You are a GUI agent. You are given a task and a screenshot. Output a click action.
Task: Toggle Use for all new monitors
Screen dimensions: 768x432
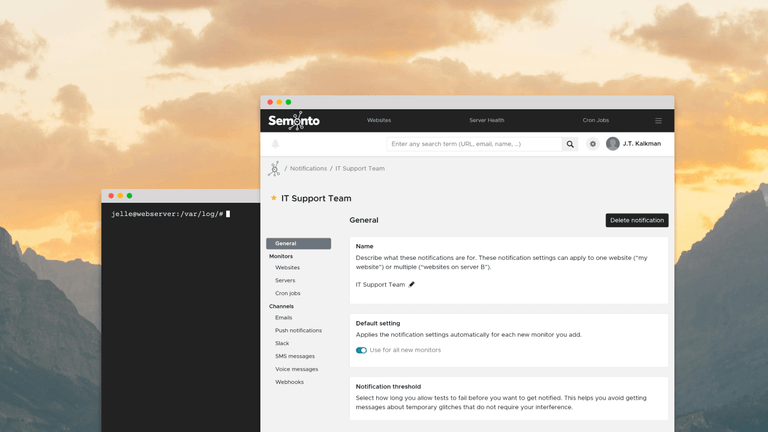(361, 350)
